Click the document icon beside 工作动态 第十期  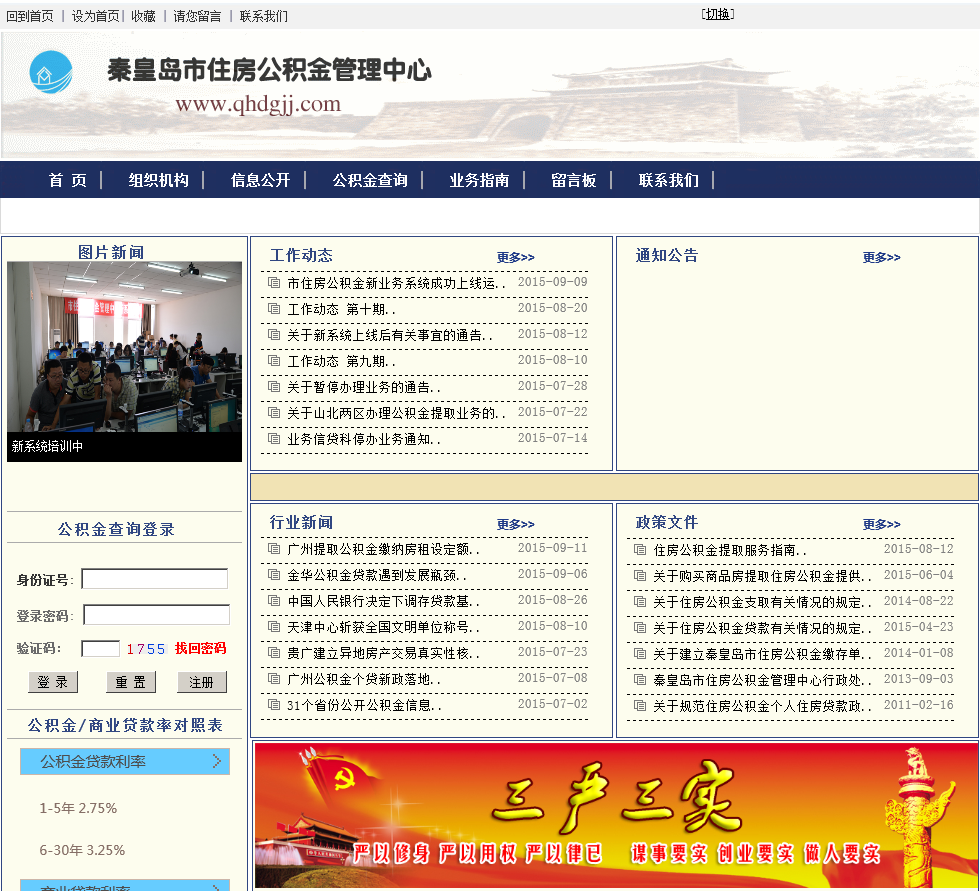tap(274, 309)
